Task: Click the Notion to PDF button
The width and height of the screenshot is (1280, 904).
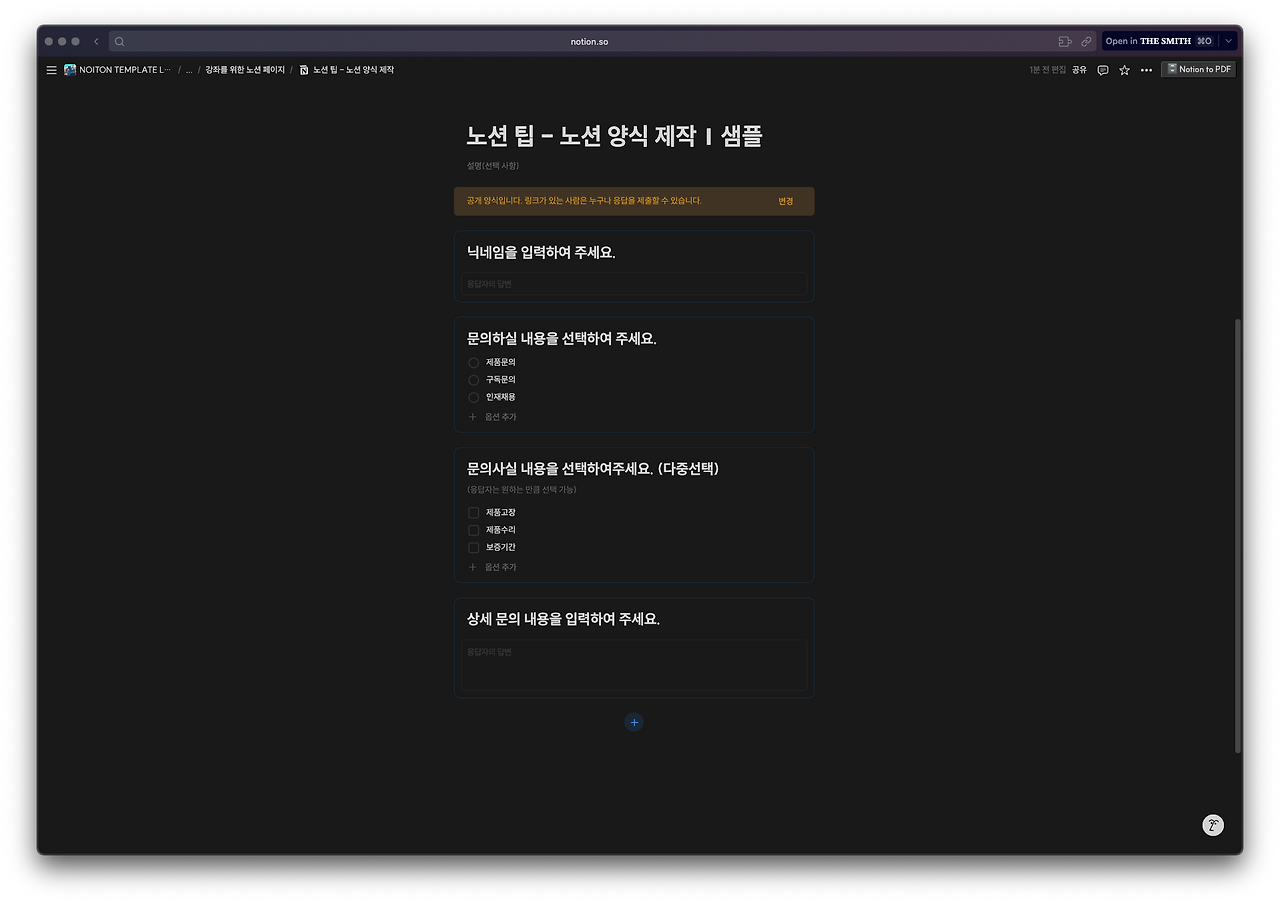Action: (x=1198, y=69)
